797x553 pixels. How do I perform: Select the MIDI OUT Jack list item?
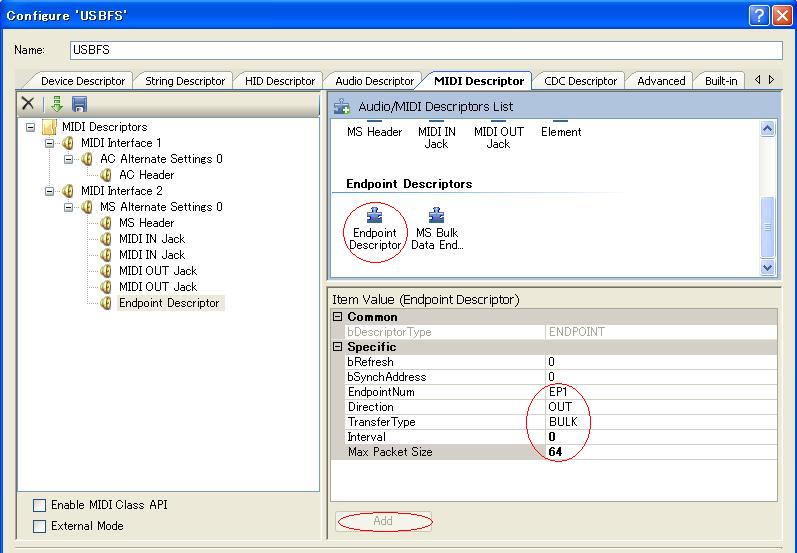pos(499,136)
